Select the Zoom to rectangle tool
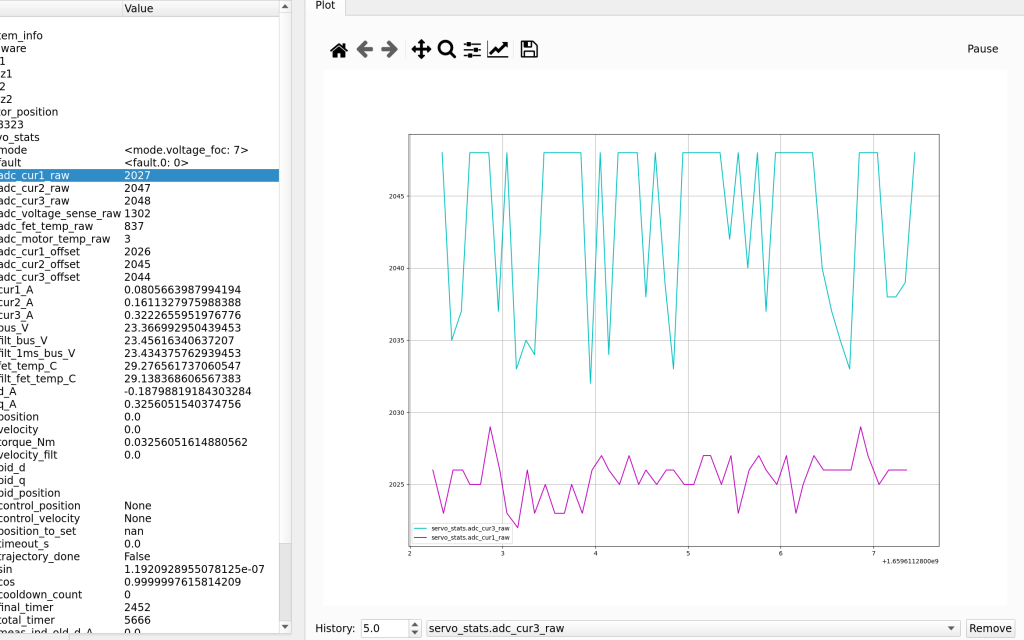 (x=447, y=50)
